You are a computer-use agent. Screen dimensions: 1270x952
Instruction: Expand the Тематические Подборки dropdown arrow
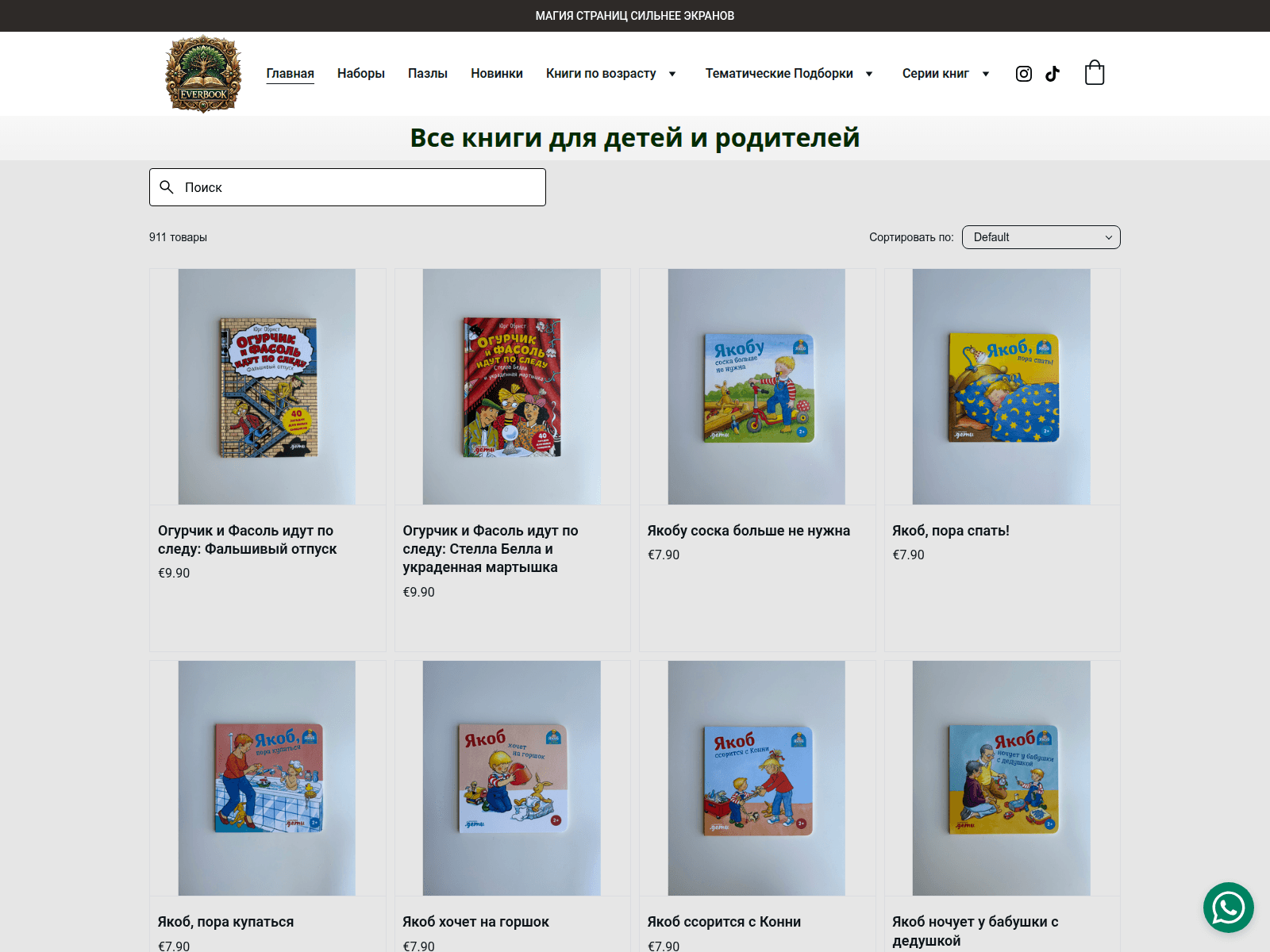coord(869,74)
